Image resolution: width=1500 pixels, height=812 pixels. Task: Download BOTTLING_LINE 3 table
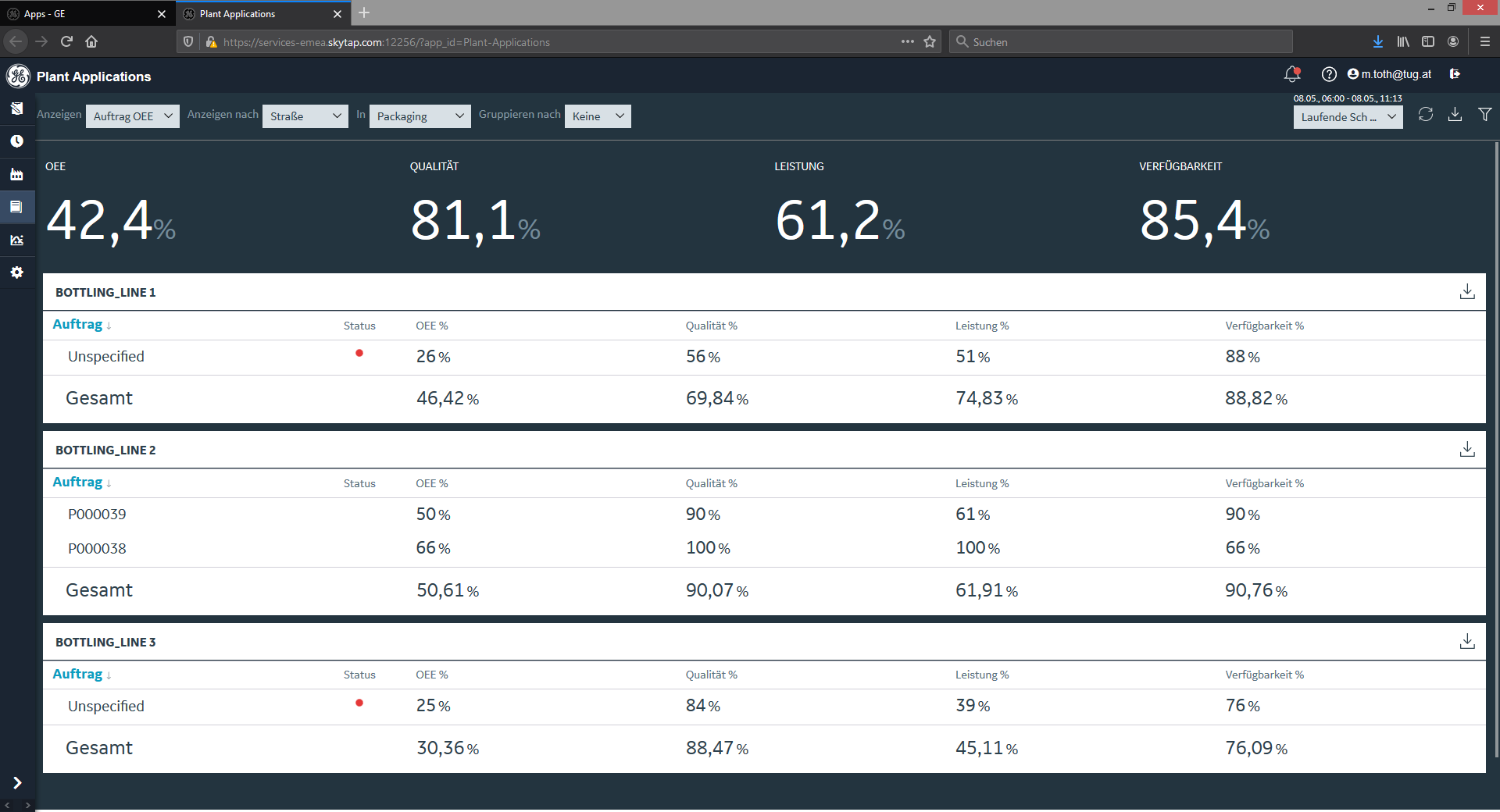coord(1467,641)
